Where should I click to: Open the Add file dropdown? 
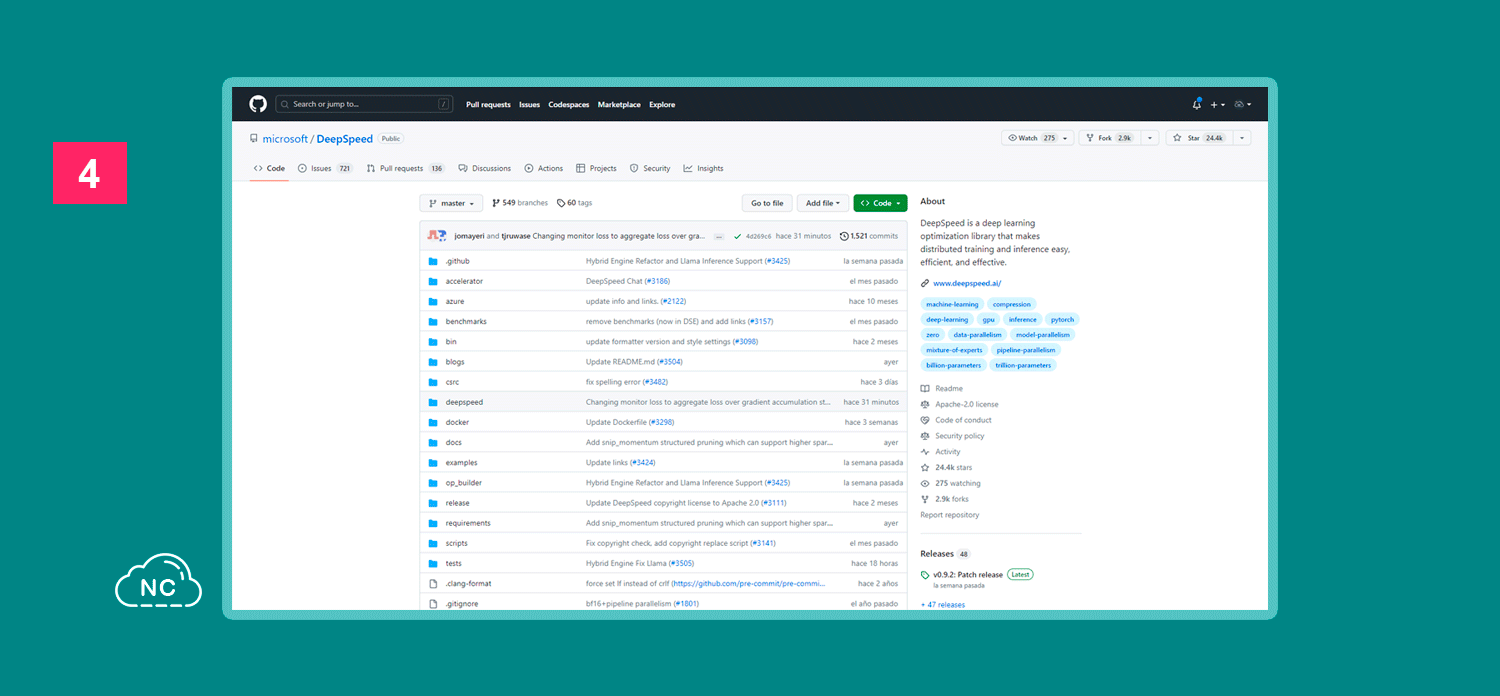pyautogui.click(x=823, y=203)
